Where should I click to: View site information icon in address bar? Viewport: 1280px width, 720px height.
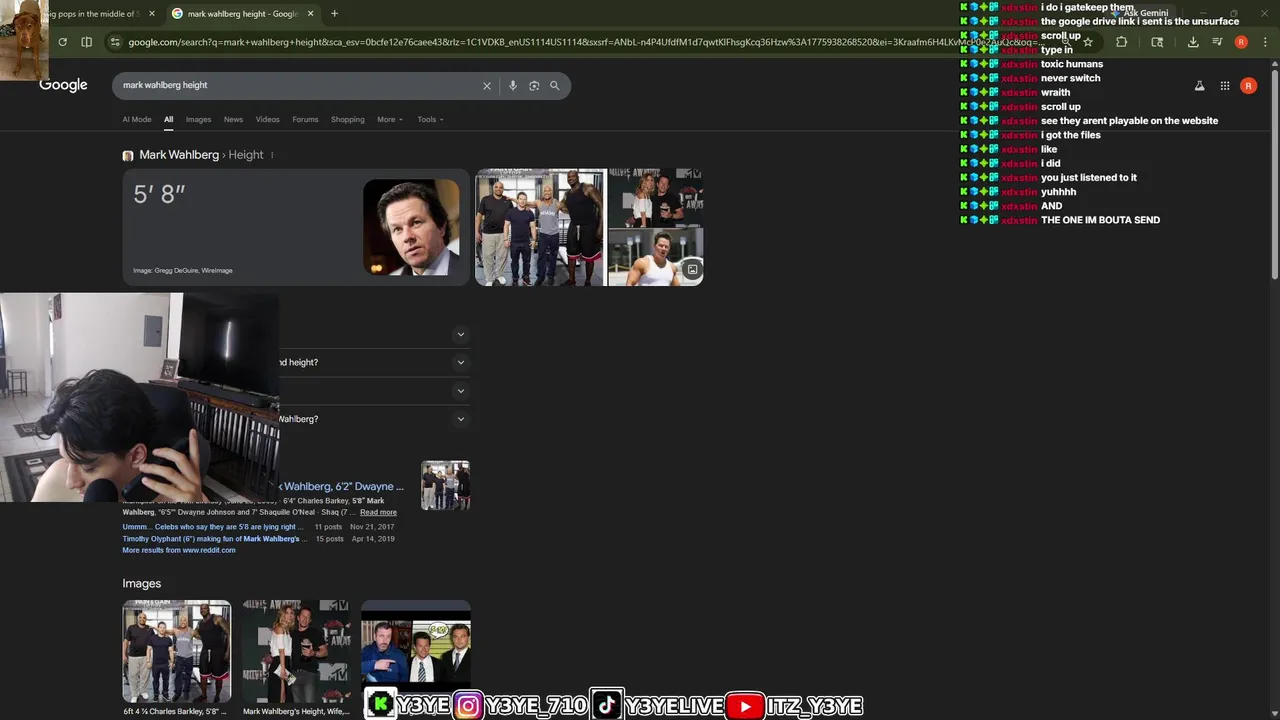[115, 42]
